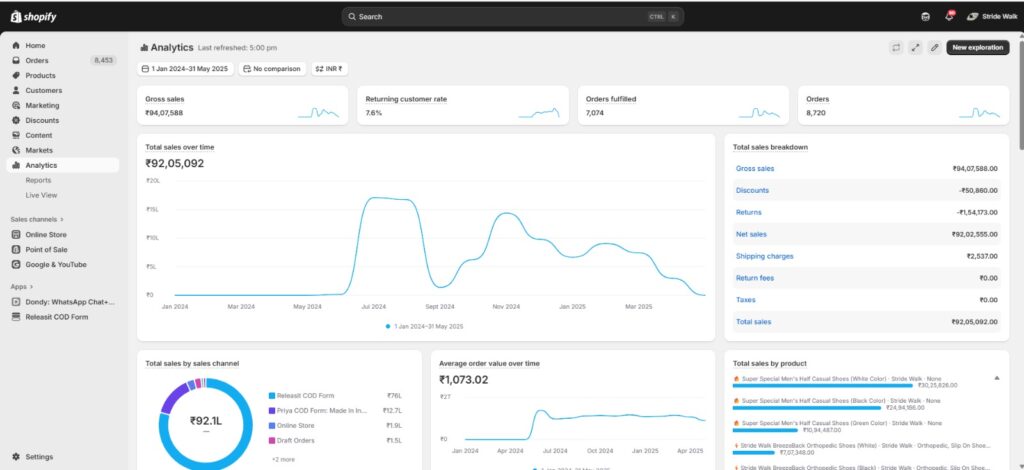Click the New exploration button
Screen dimensions: 1024x470
977,47
